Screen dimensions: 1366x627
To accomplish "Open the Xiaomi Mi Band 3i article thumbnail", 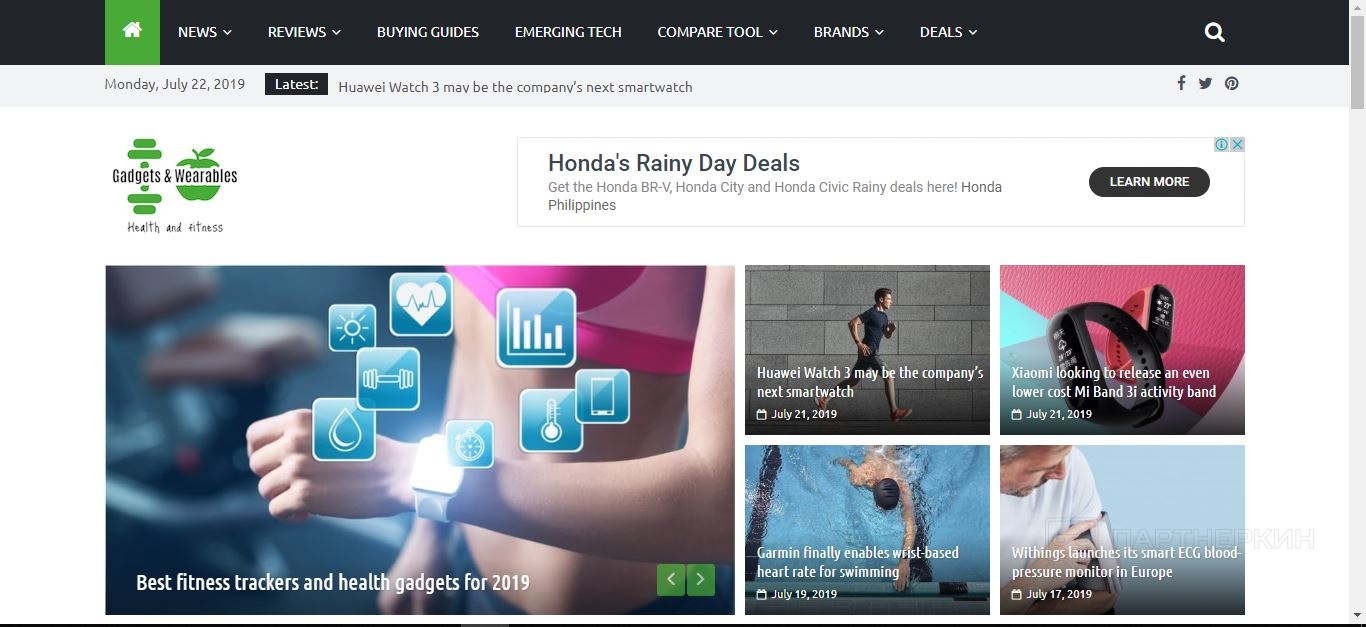I will (x=1122, y=350).
